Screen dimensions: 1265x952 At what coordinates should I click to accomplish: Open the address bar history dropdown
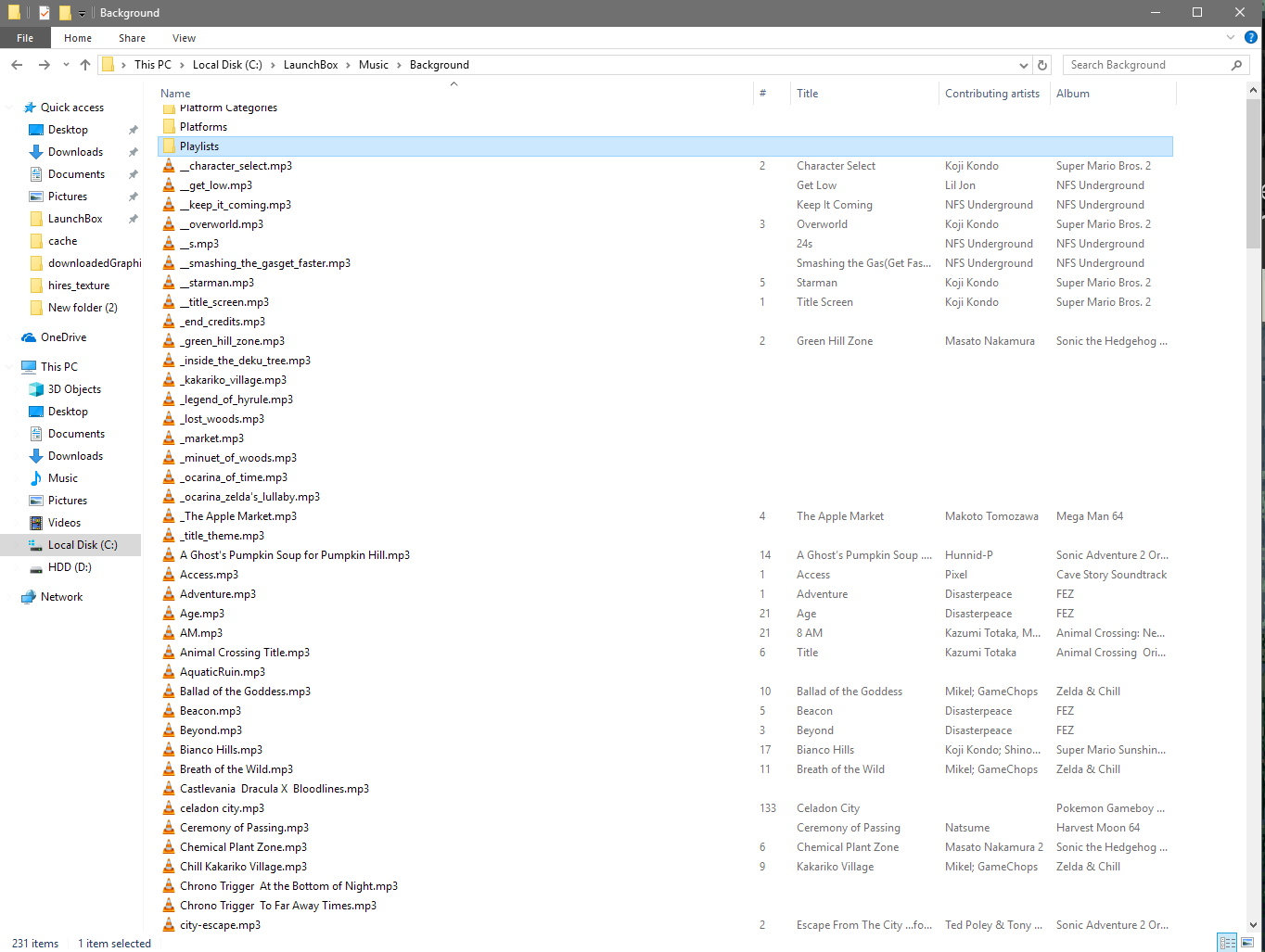click(x=1024, y=65)
